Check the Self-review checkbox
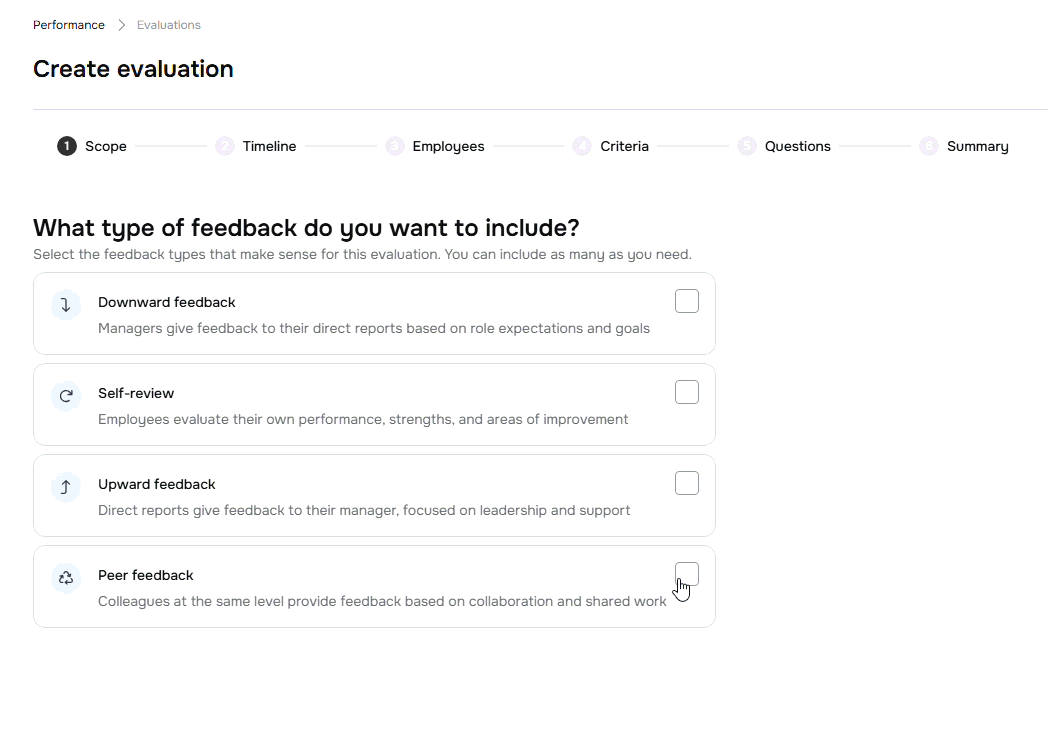Viewport: 1048px width, 734px height. tap(687, 392)
